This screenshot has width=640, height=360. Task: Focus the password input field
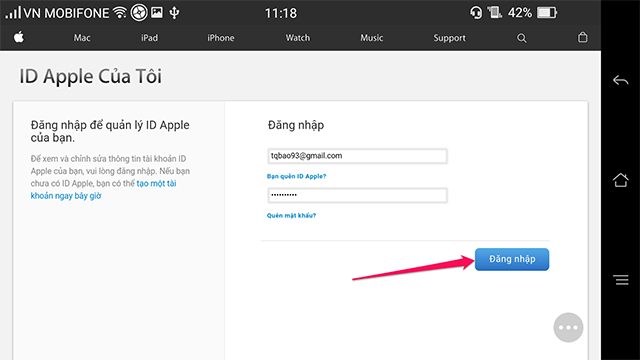tap(357, 195)
